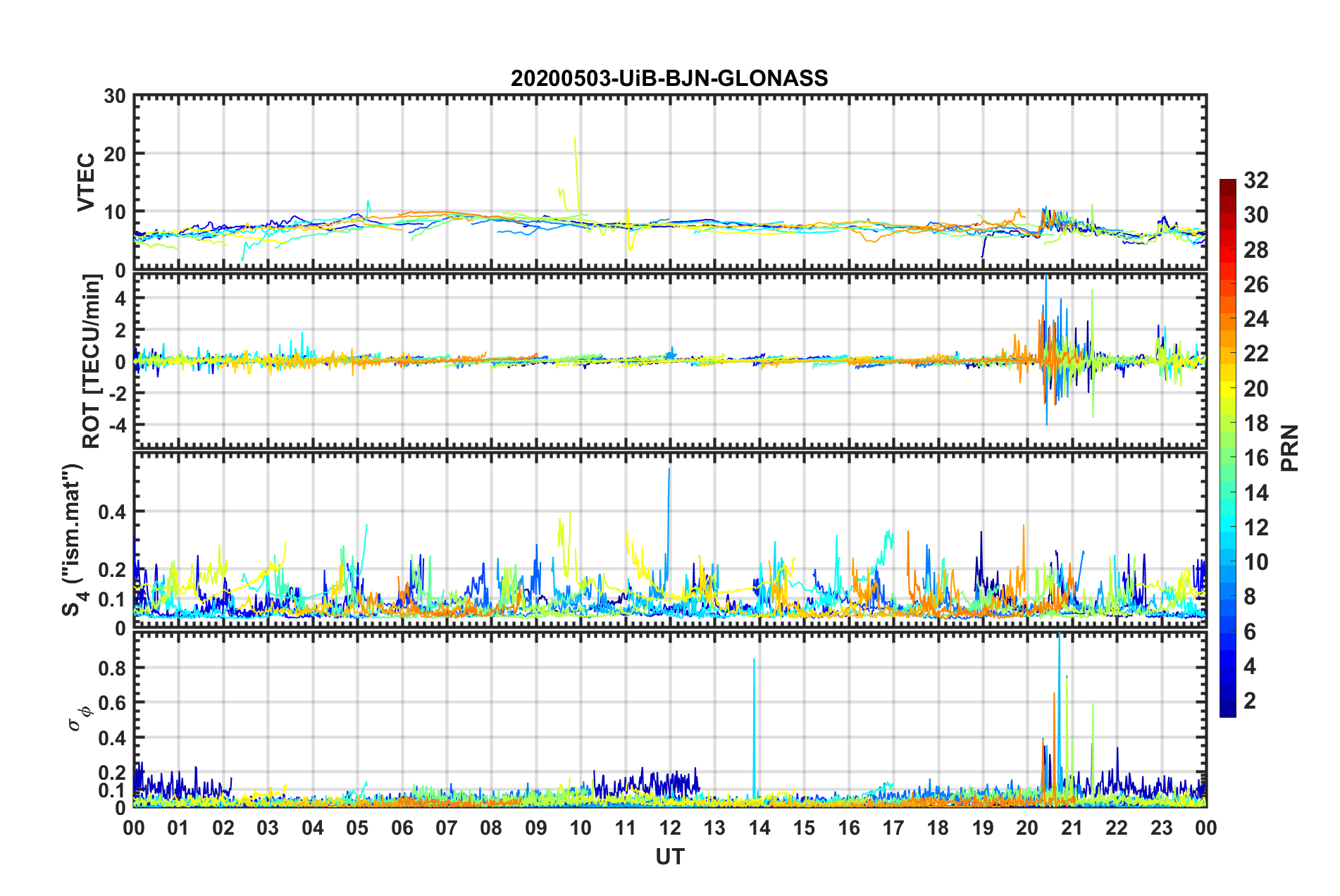Image resolution: width=1340 pixels, height=896 pixels.
Task: Click the sigma-phi y-axis label
Action: click(82, 719)
